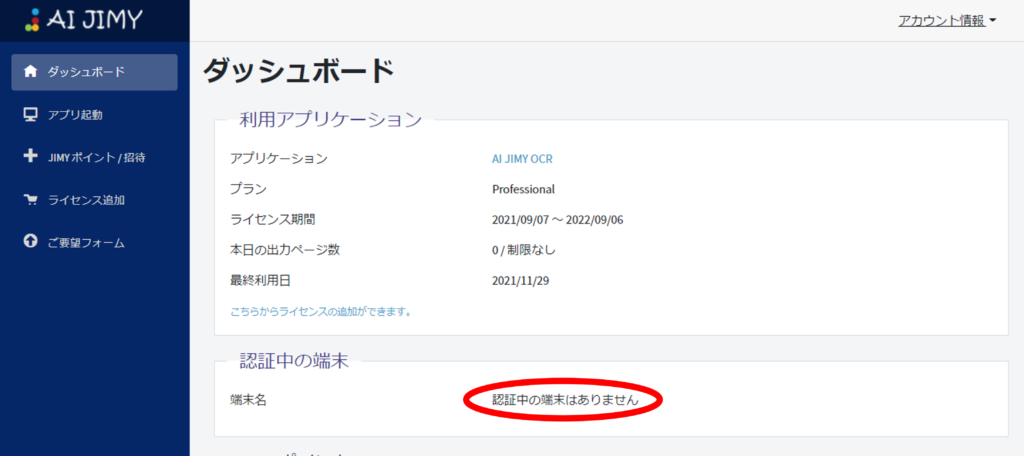Click the monitor icon beside アプリ起動

pos(30,114)
